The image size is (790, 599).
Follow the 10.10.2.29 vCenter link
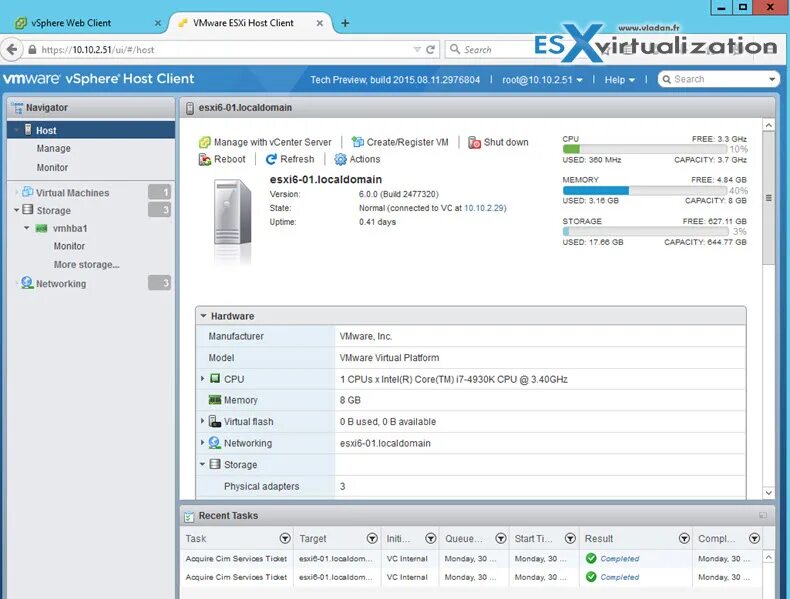click(x=484, y=208)
